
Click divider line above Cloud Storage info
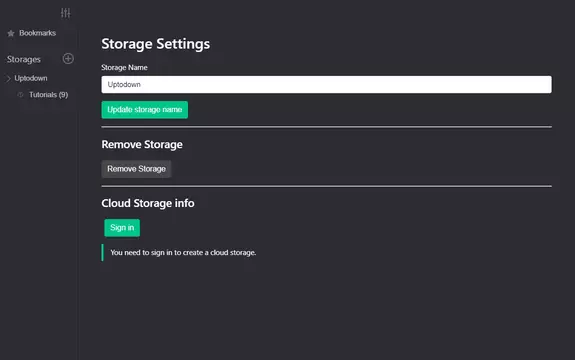coord(326,186)
